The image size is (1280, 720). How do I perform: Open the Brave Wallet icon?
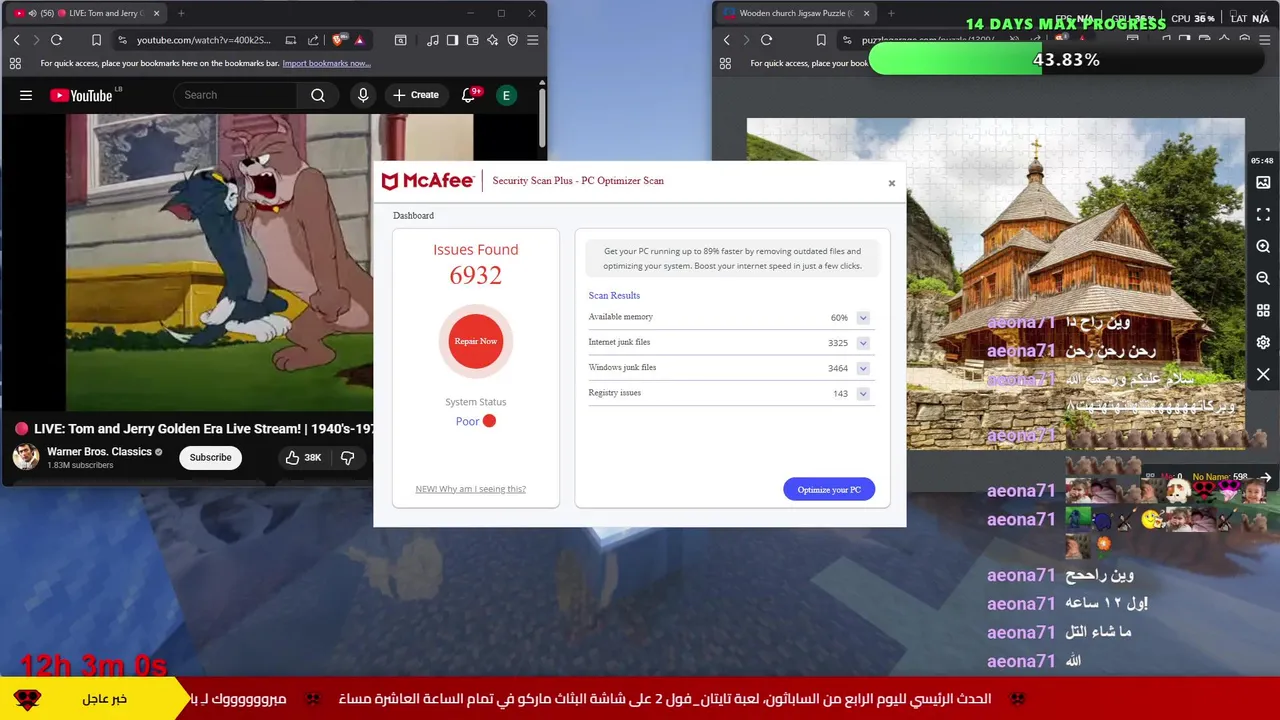[472, 40]
